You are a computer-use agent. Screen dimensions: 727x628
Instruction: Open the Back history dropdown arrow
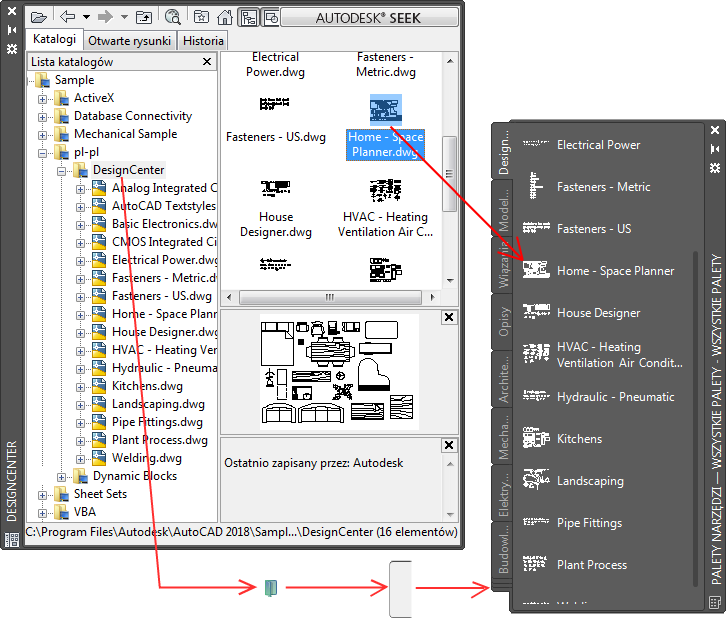coord(86,17)
